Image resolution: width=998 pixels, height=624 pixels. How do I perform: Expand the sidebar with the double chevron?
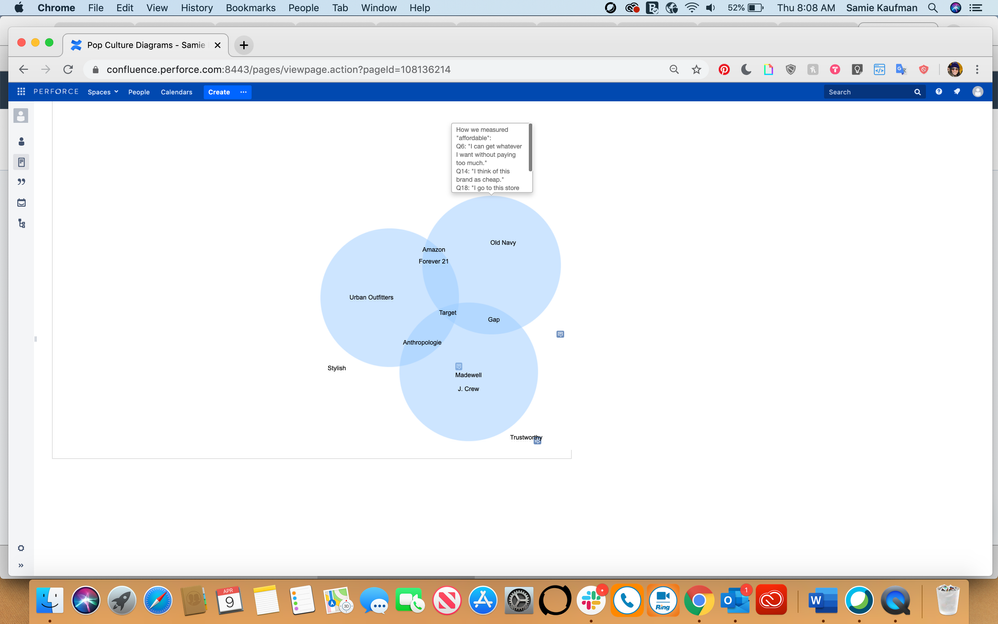(x=21, y=565)
